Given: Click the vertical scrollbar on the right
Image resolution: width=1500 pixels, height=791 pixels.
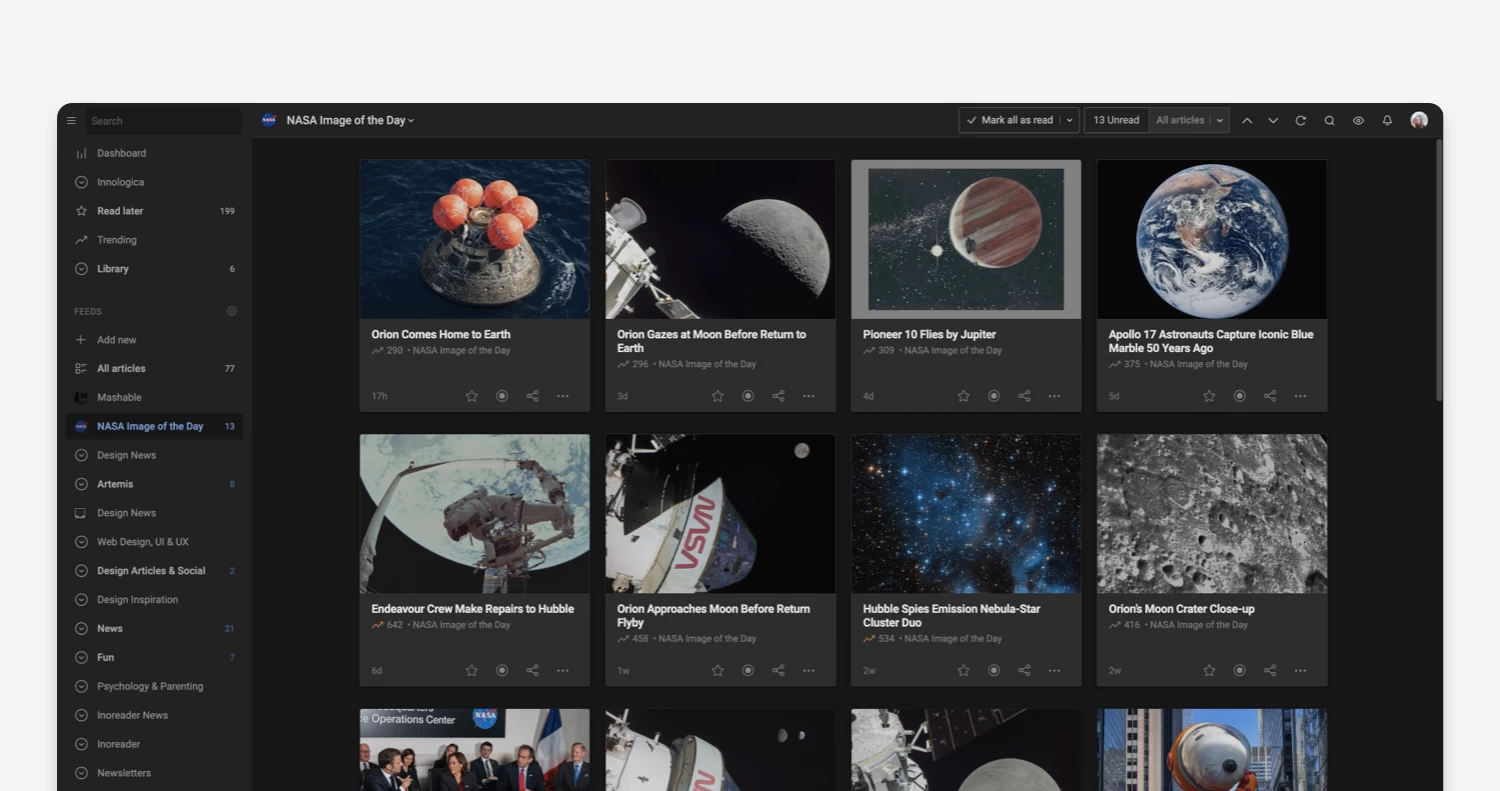Looking at the screenshot, I should (x=1439, y=270).
